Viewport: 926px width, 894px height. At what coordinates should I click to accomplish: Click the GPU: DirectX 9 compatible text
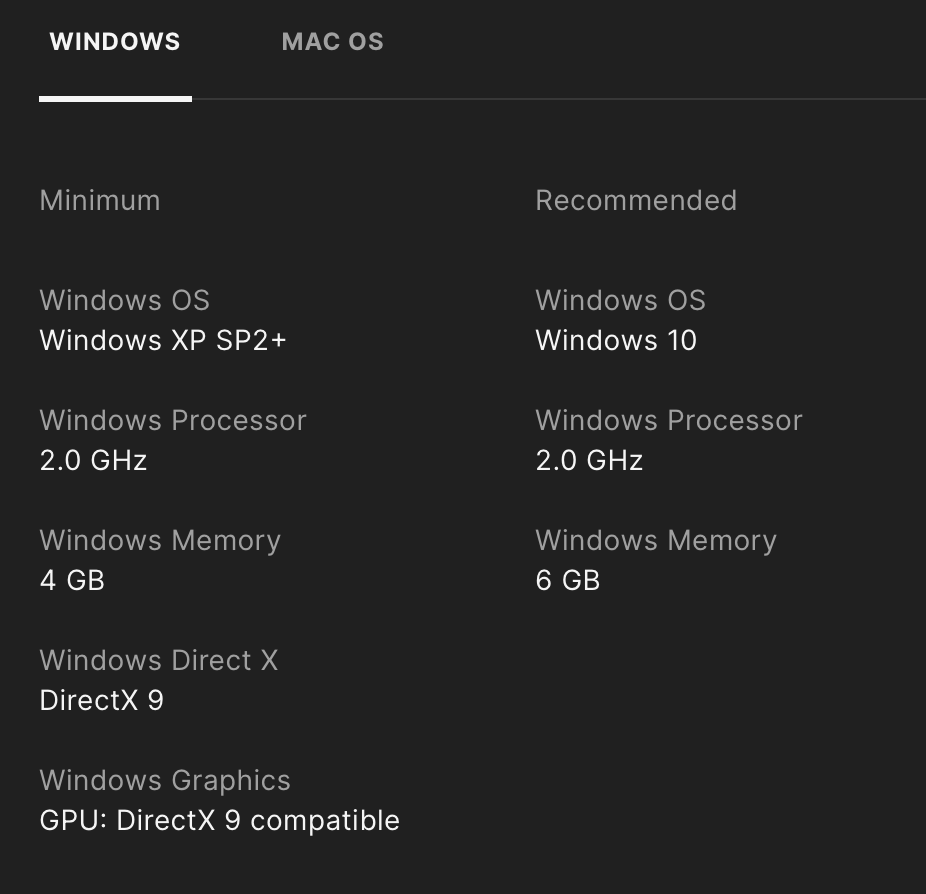coord(219,820)
